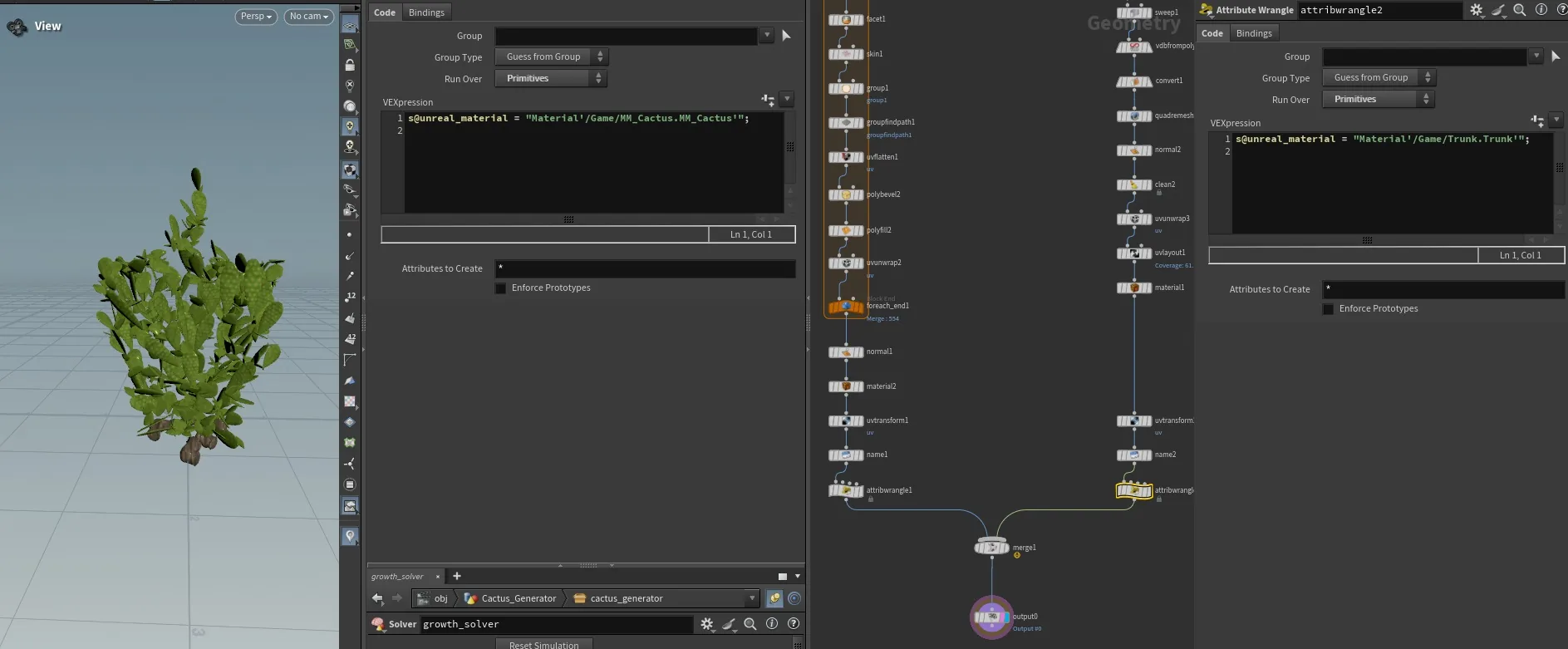The height and width of the screenshot is (649, 1568).
Task: Open path bar history dropdown
Action: [x=752, y=598]
